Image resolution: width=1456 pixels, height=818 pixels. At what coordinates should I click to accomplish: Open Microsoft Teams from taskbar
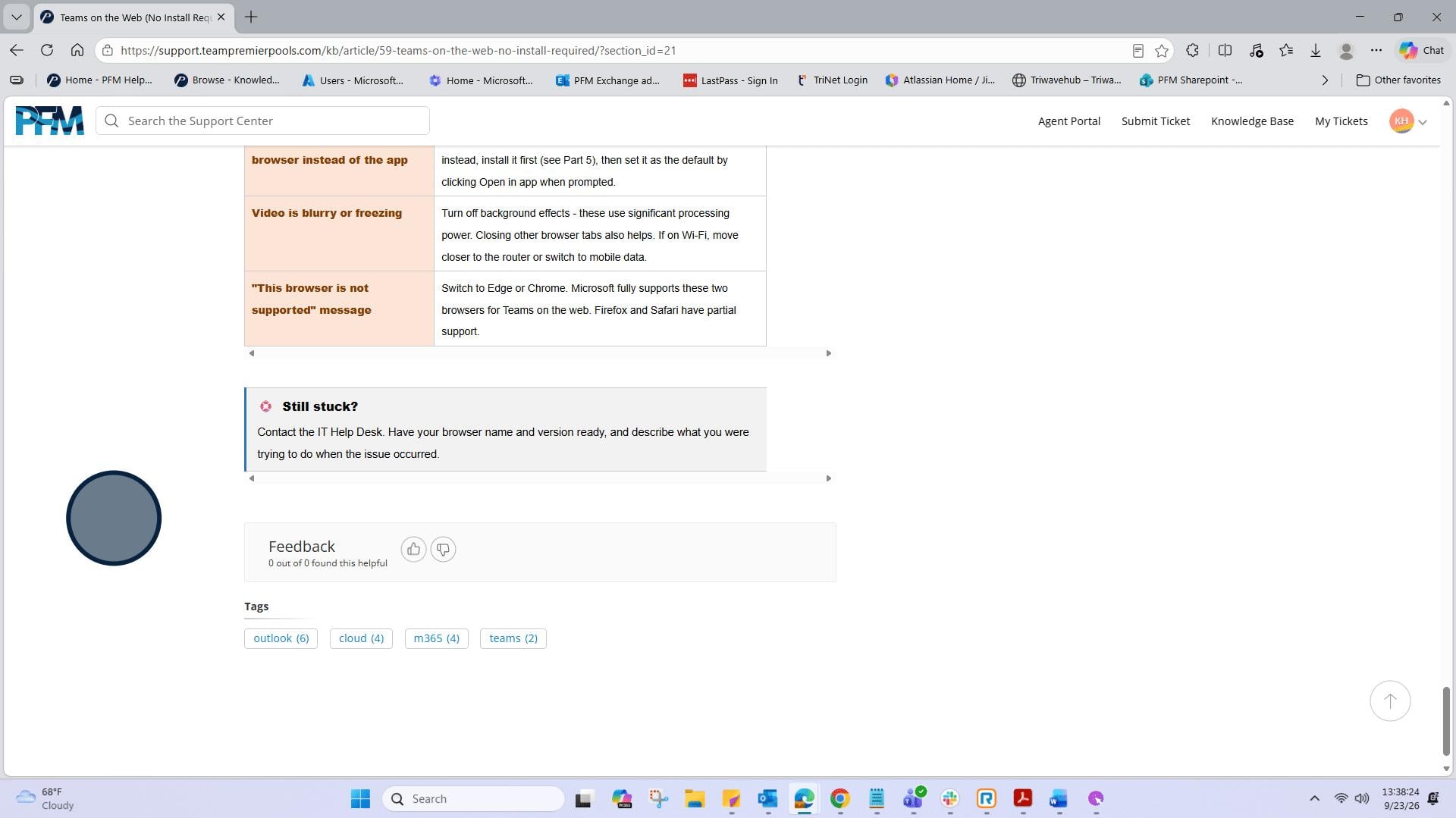(x=913, y=798)
